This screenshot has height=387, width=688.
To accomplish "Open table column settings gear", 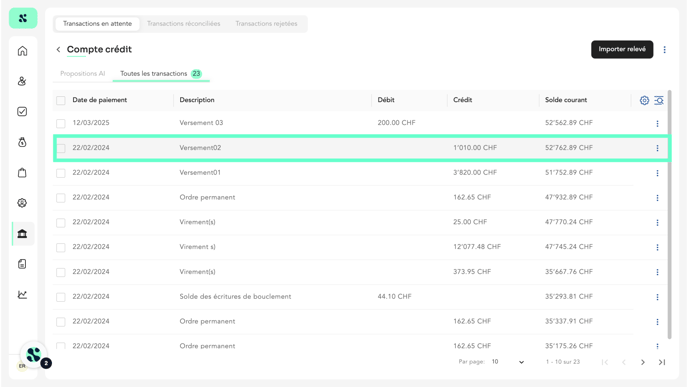I will pos(644,100).
